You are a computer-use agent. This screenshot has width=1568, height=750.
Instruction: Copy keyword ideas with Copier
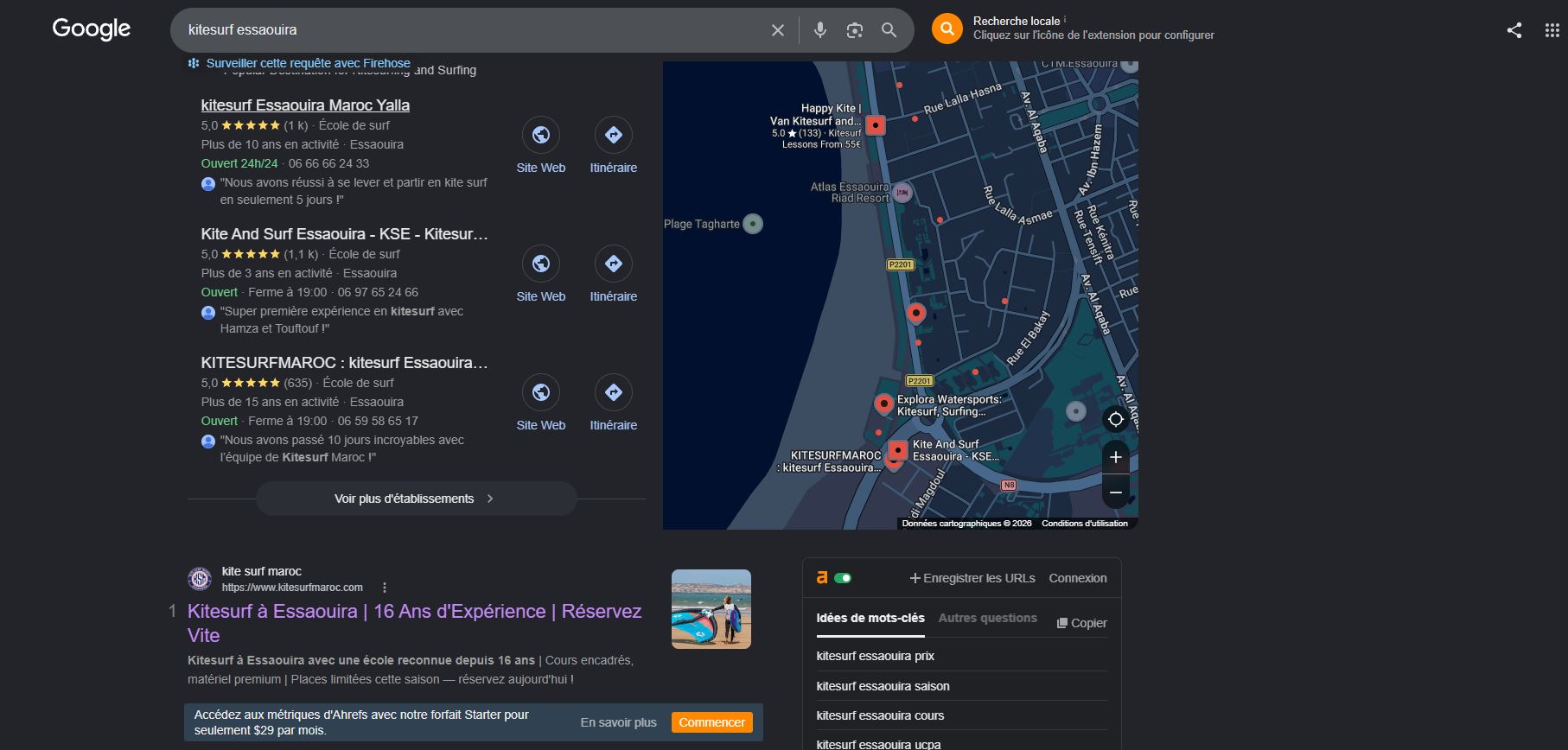coord(1081,623)
